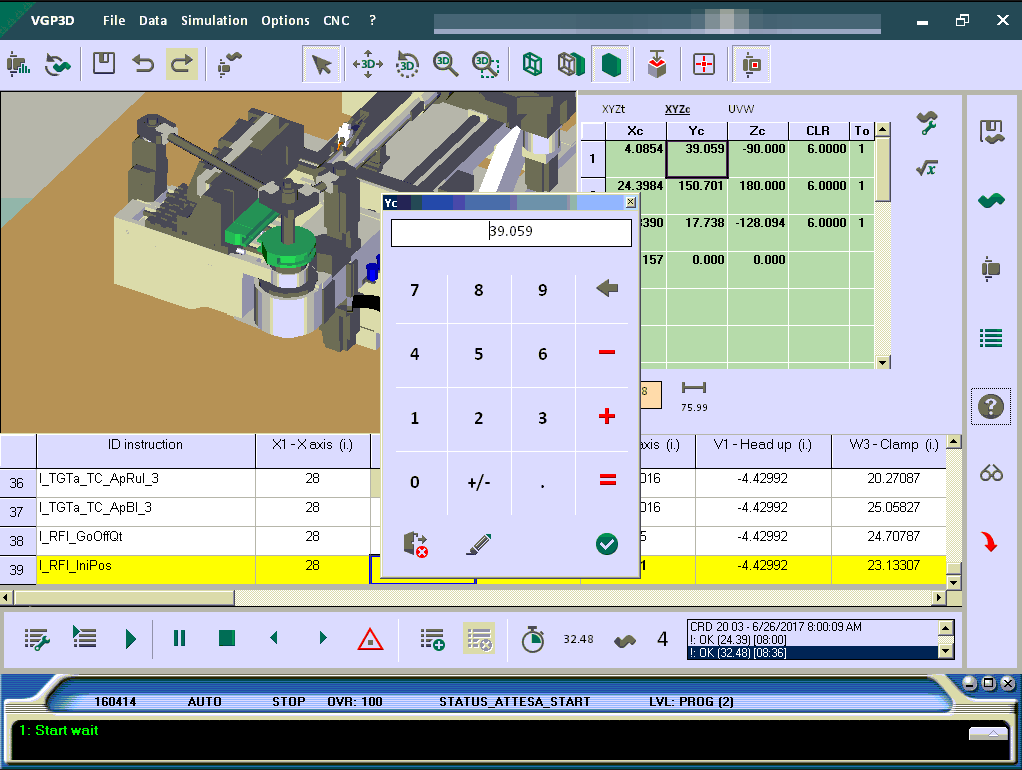Click the exit-cancel door icon in keypad
Screen dimensions: 1022x770
tap(415, 544)
